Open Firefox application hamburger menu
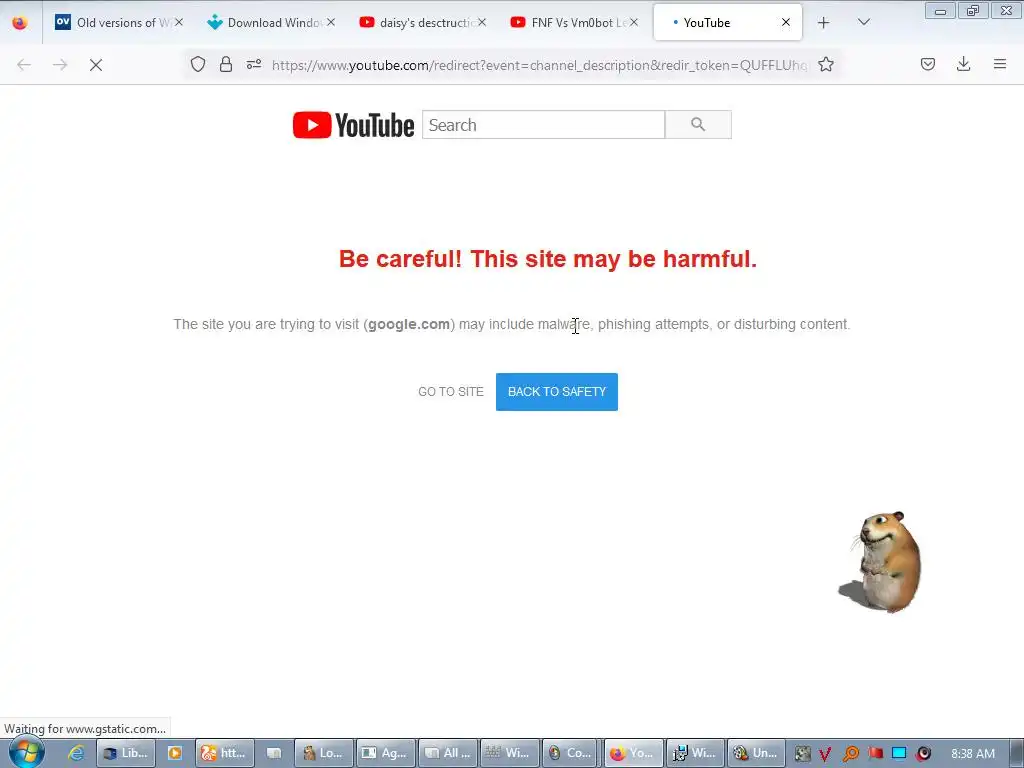Image resolution: width=1024 pixels, height=768 pixels. [x=1000, y=64]
